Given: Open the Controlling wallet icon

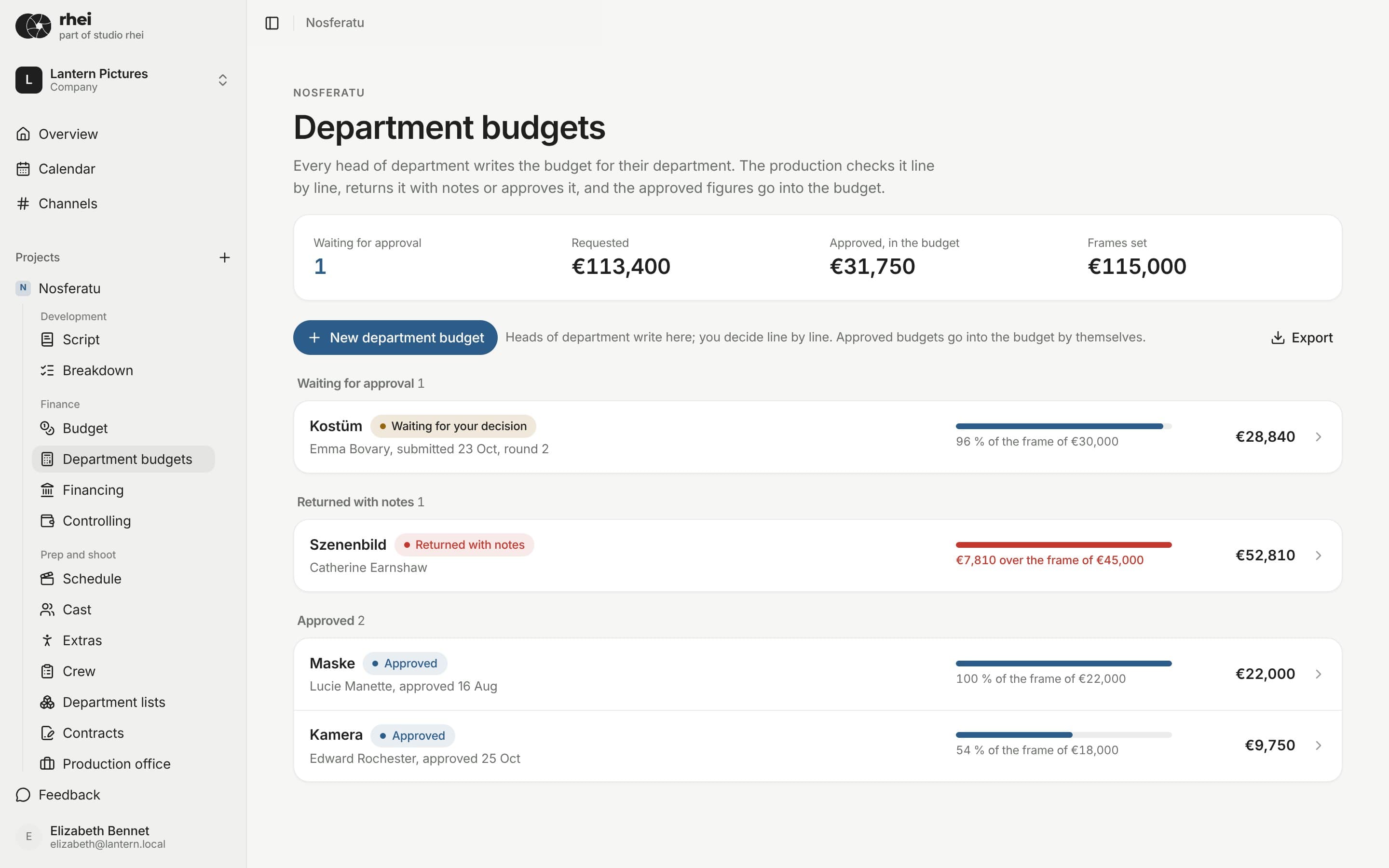Looking at the screenshot, I should coord(47,521).
